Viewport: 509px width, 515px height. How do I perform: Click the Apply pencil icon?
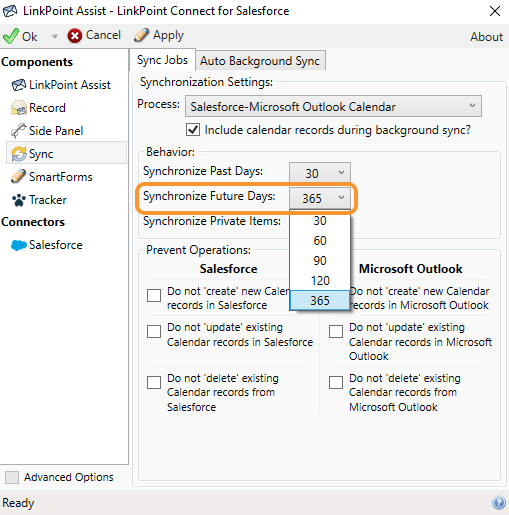(141, 35)
